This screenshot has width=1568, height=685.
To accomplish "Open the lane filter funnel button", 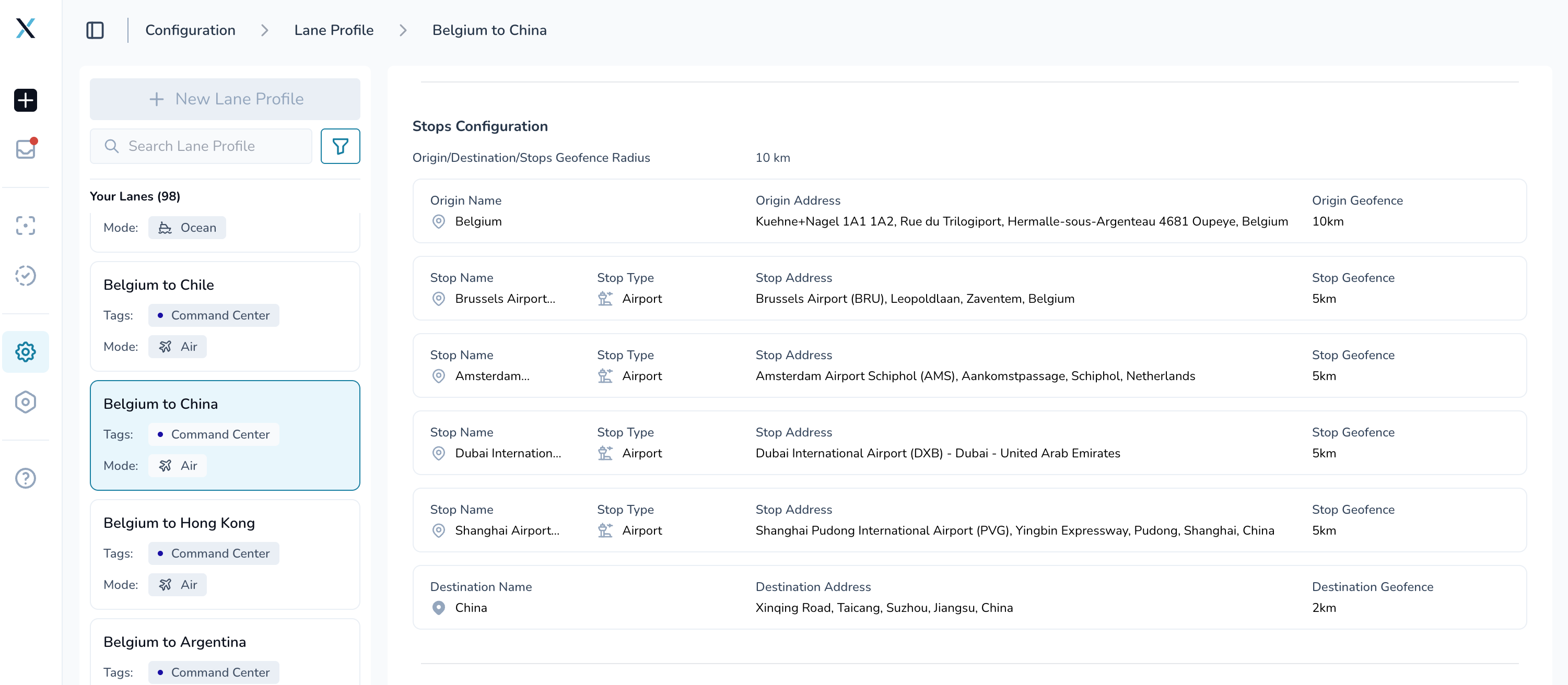I will (x=340, y=146).
